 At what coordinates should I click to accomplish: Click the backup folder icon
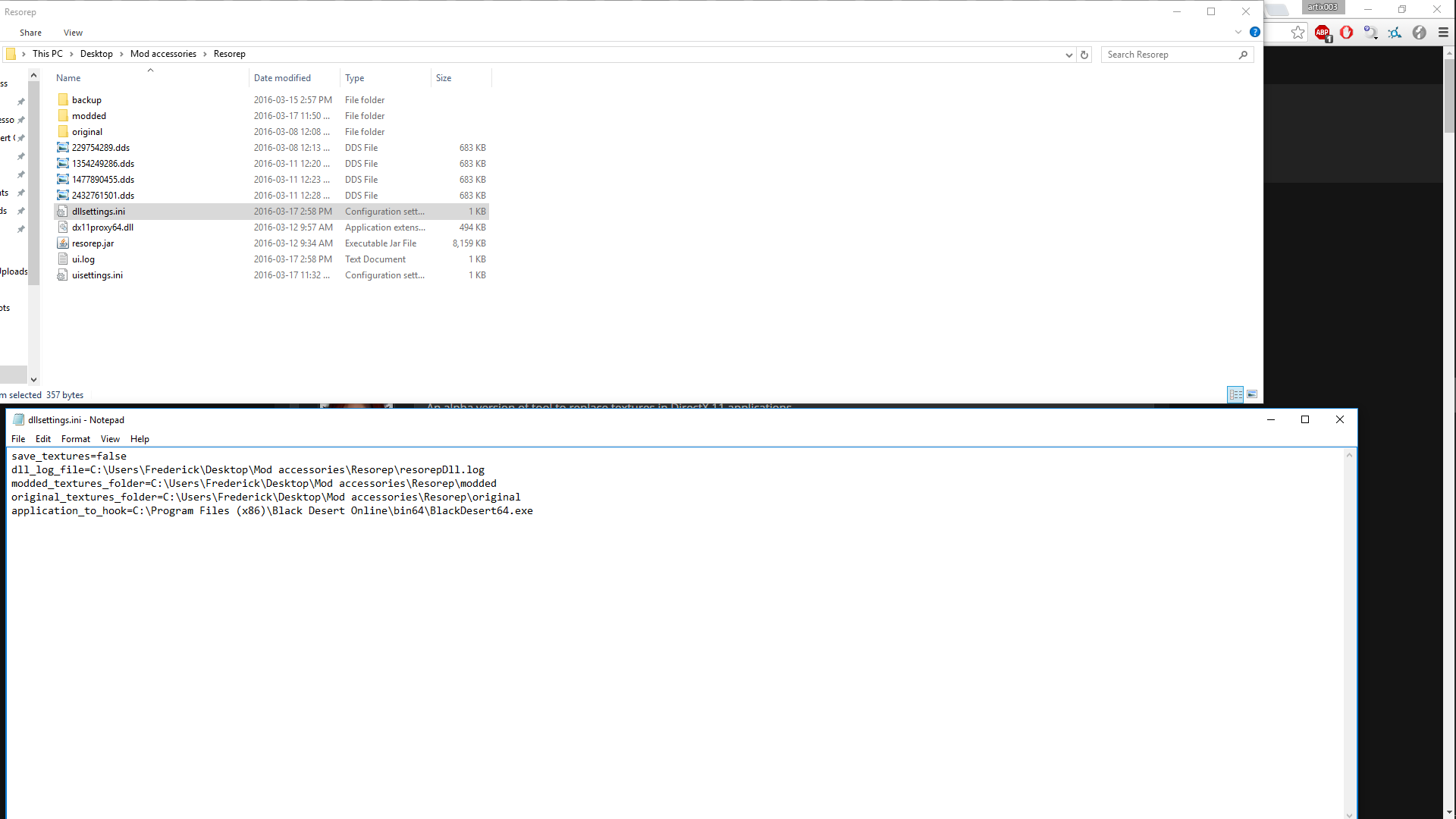(x=63, y=100)
